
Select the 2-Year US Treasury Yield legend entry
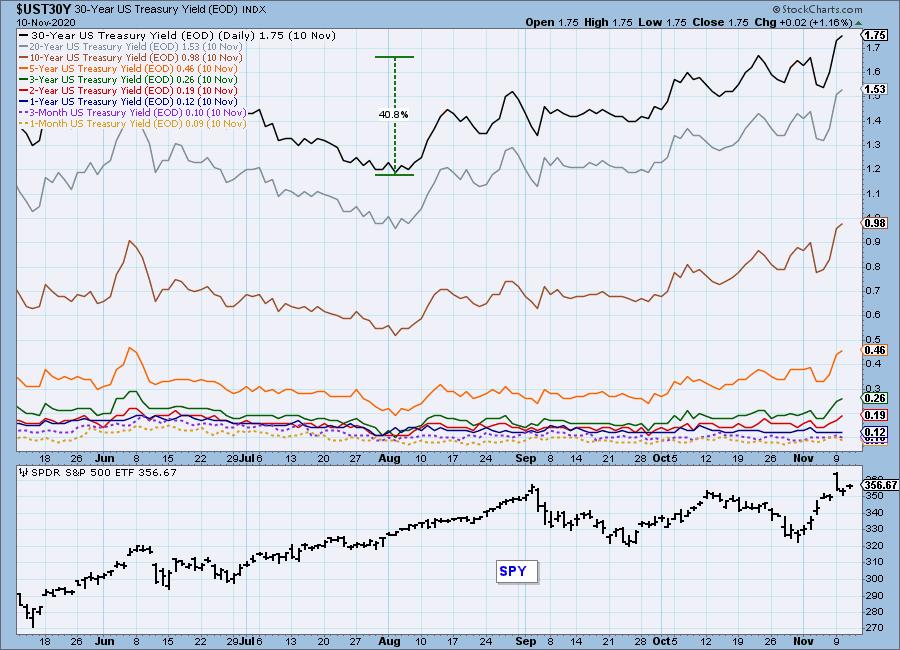(129, 91)
